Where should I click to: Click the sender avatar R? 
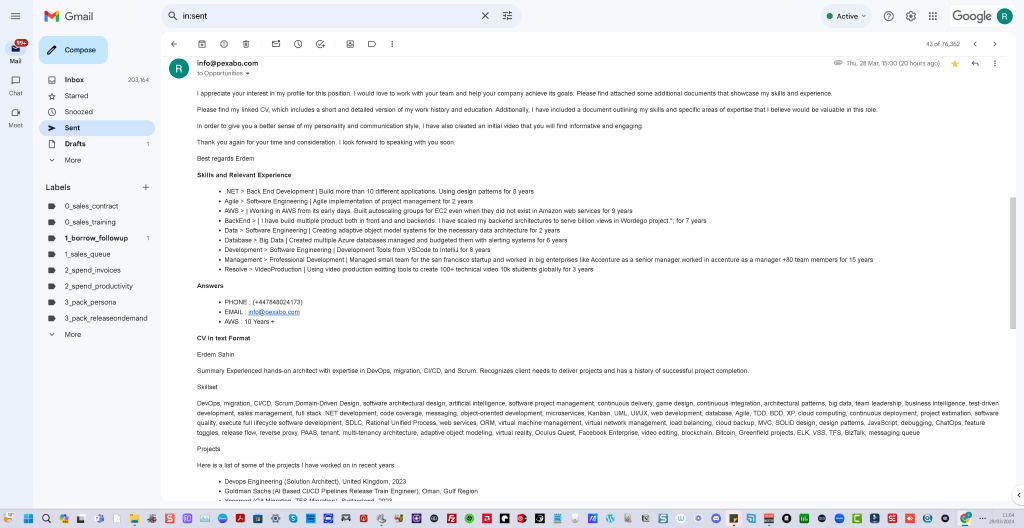click(x=179, y=68)
